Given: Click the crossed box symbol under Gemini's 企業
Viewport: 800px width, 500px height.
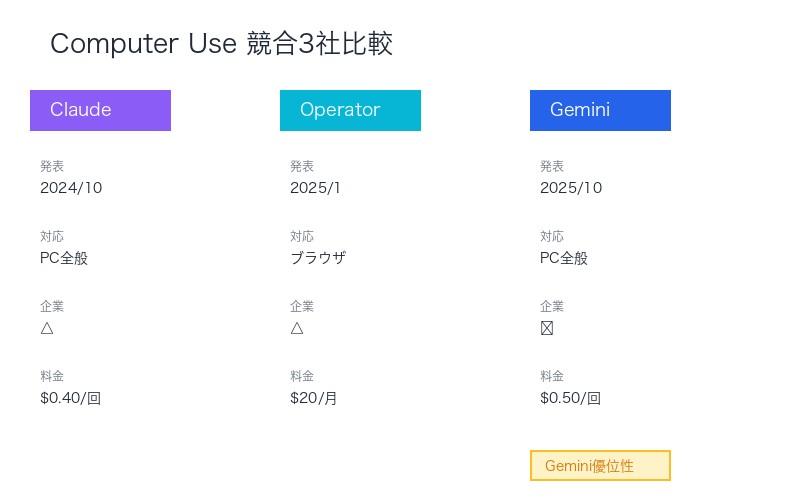Looking at the screenshot, I should point(547,328).
